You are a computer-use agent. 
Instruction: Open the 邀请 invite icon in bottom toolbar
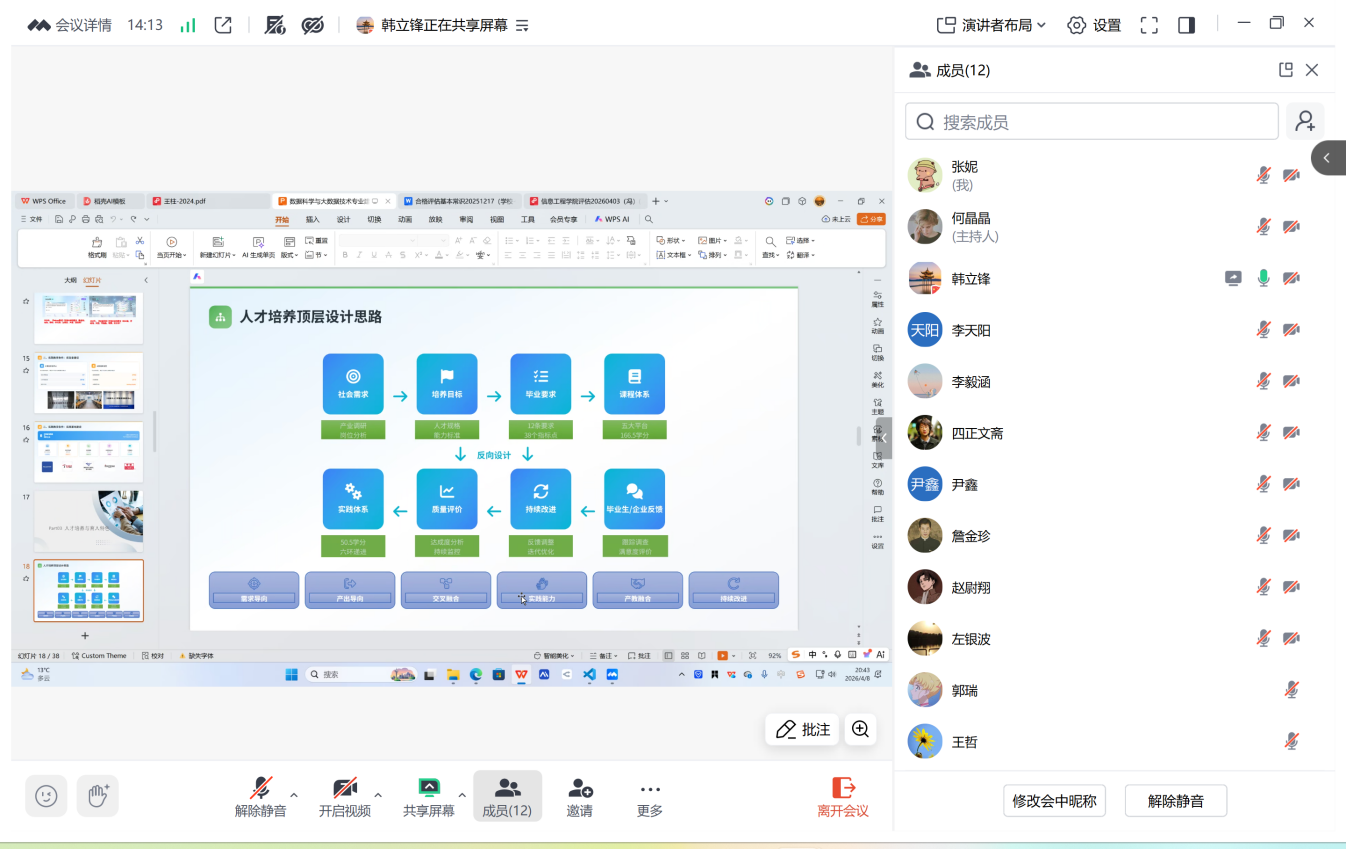coord(579,796)
